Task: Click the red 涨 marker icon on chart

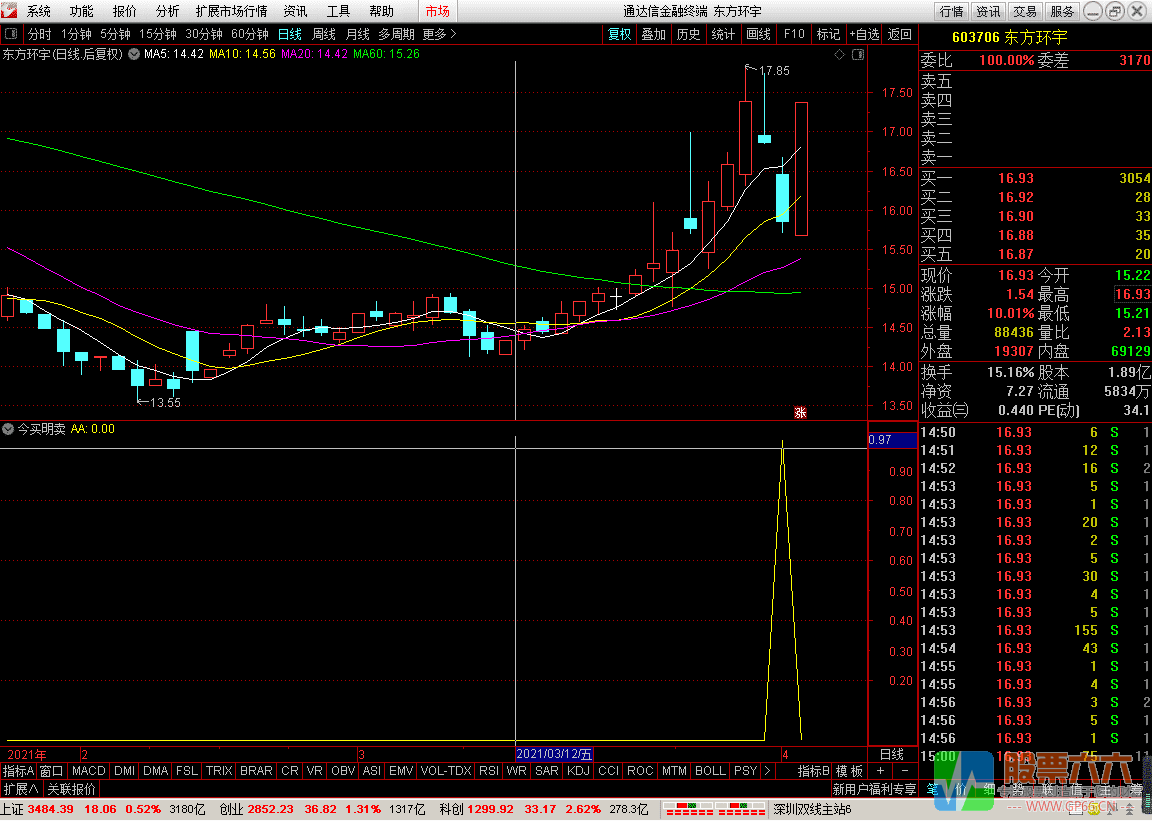Action: point(800,411)
